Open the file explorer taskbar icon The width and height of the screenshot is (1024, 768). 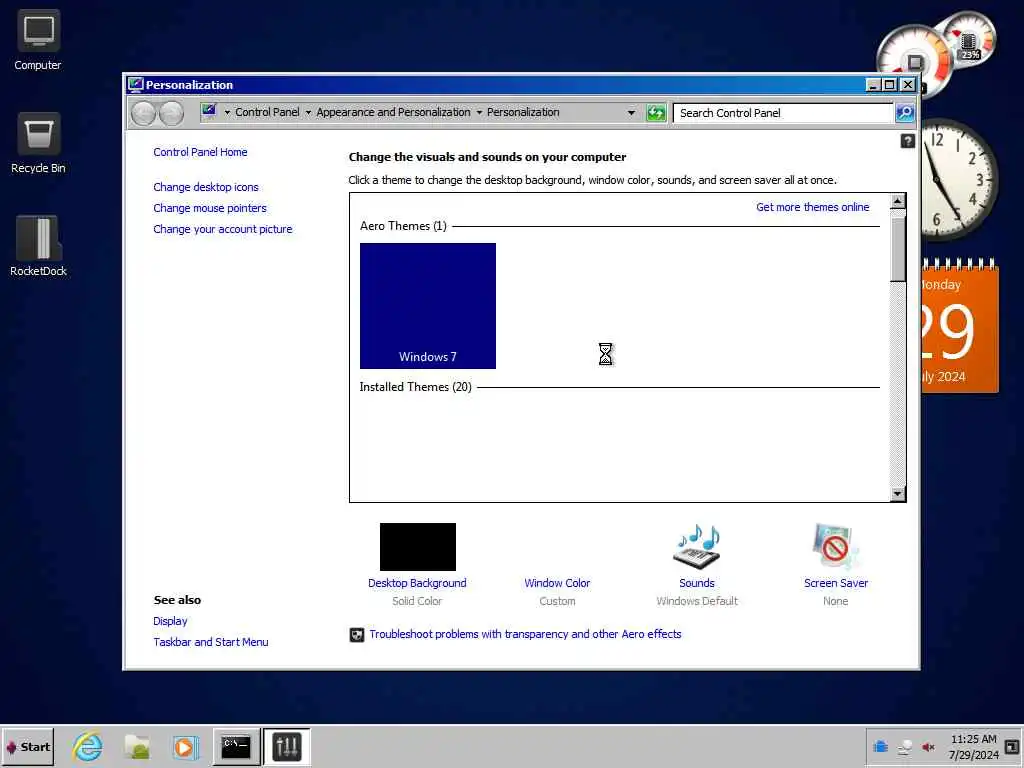point(137,747)
